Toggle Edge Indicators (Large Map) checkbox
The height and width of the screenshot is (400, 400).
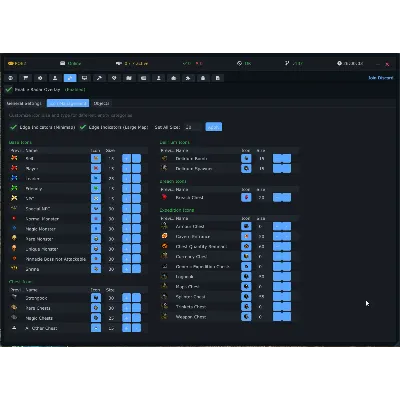pos(83,127)
